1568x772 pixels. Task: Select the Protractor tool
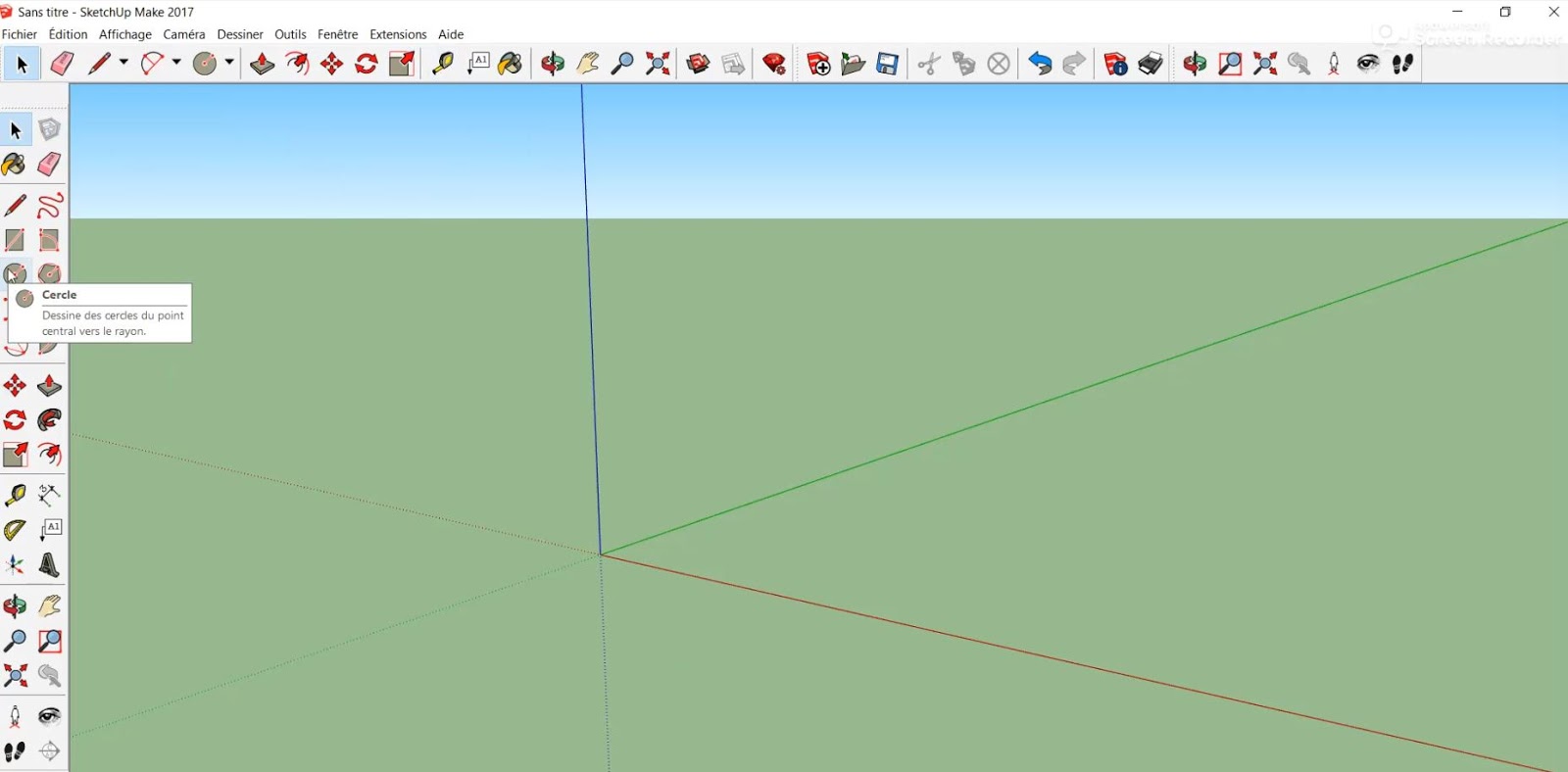pyautogui.click(x=15, y=530)
